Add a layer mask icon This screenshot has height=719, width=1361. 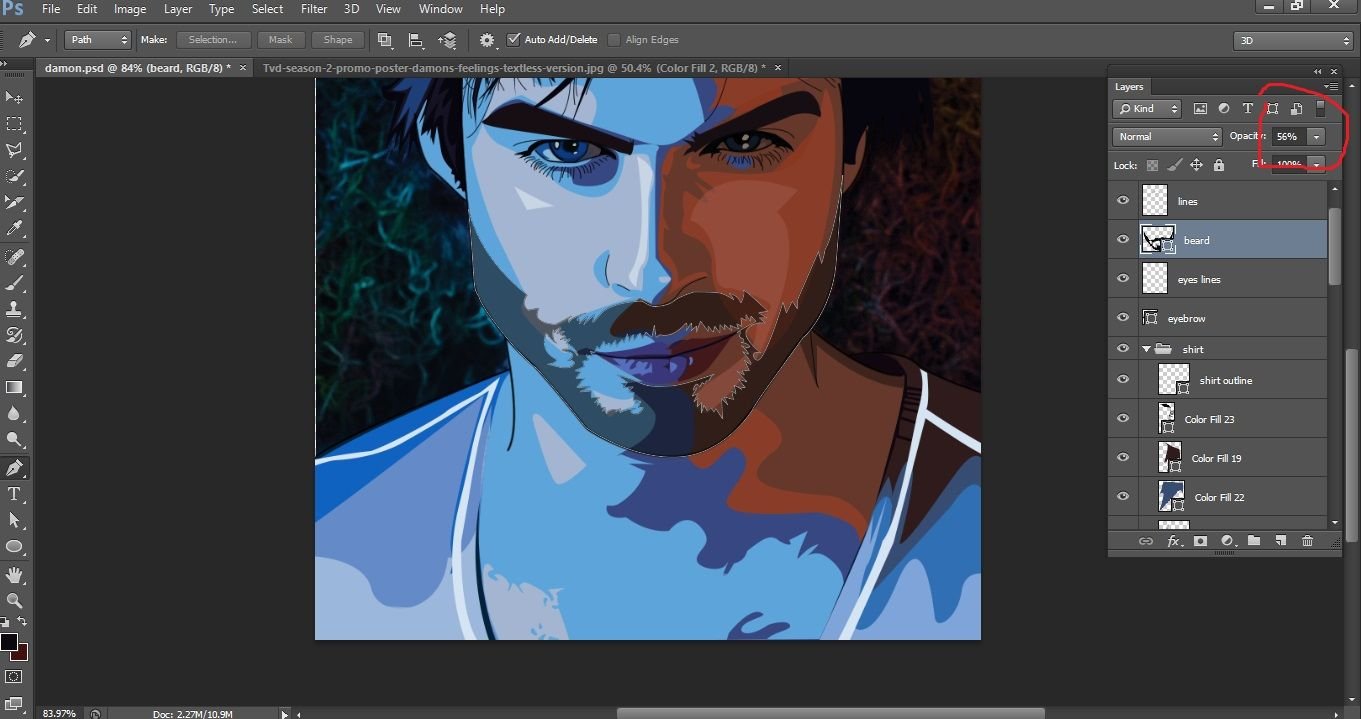pos(1200,541)
